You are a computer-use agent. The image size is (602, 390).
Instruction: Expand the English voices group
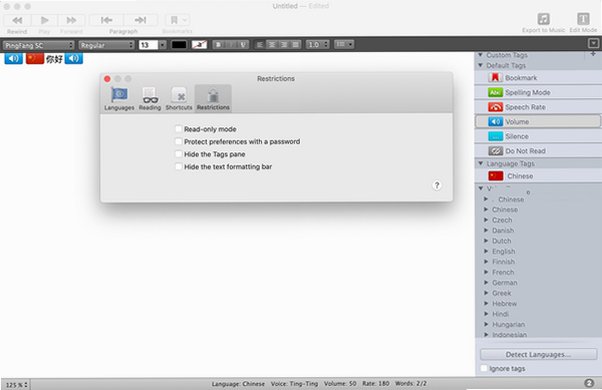click(486, 251)
